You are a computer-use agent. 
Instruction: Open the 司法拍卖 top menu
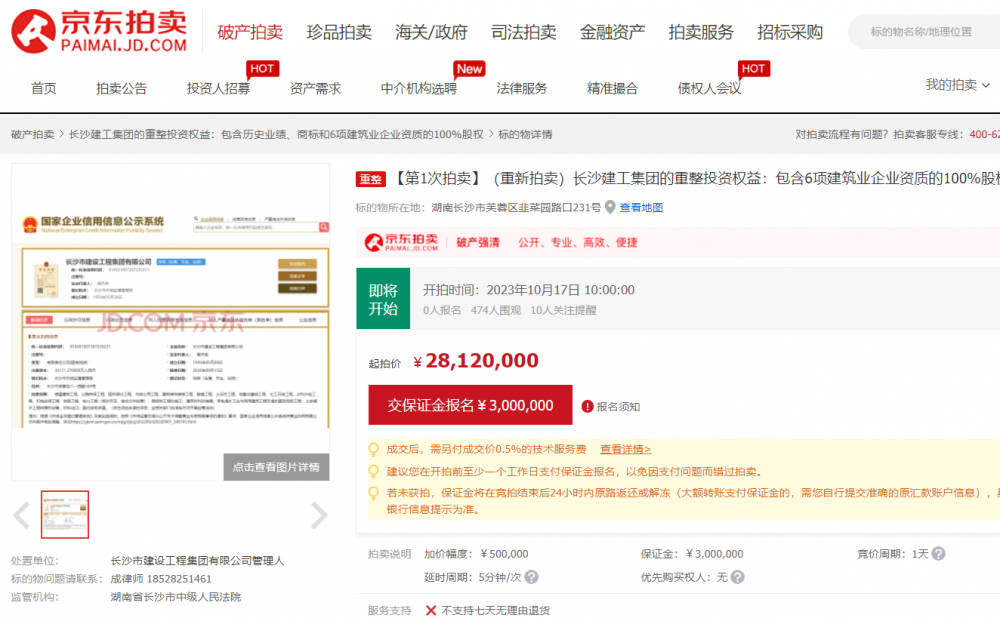(524, 32)
